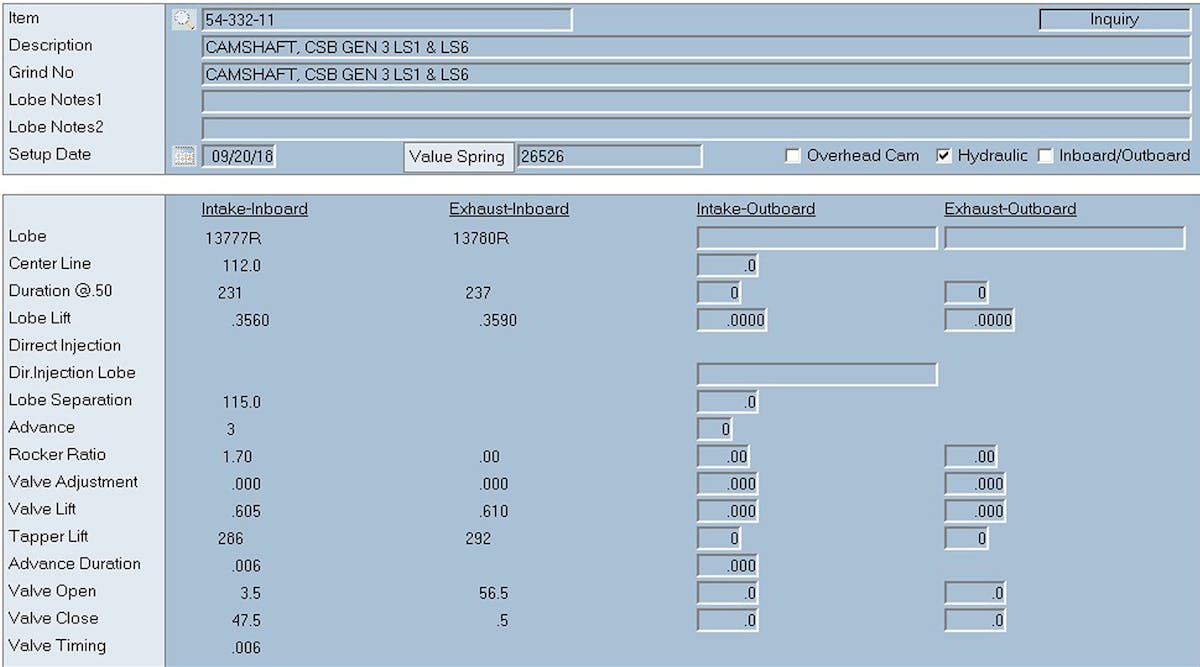
Task: Select the Lobe Notes2 empty field
Action: pos(695,128)
